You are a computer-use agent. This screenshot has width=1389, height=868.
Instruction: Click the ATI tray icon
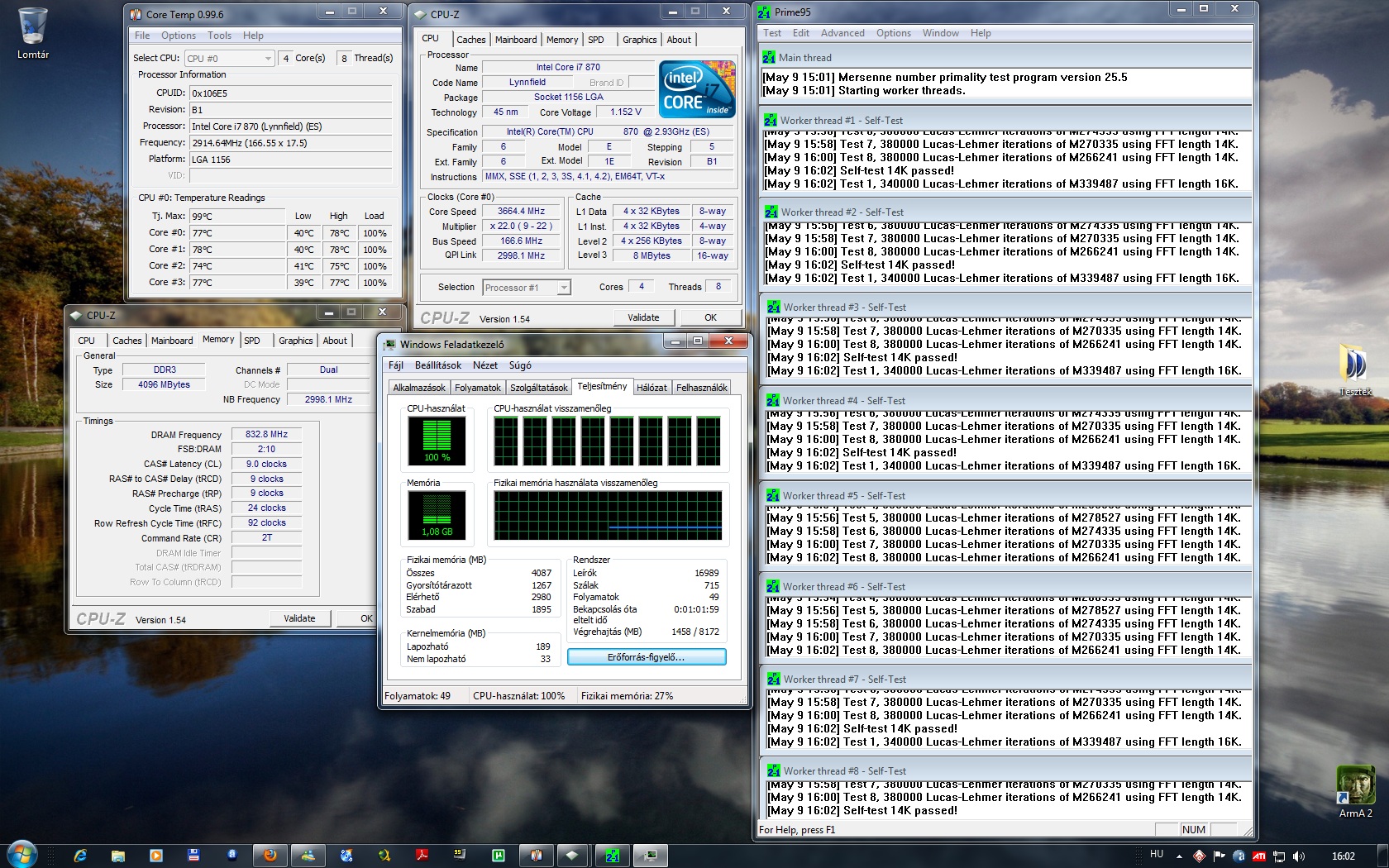(x=1259, y=856)
